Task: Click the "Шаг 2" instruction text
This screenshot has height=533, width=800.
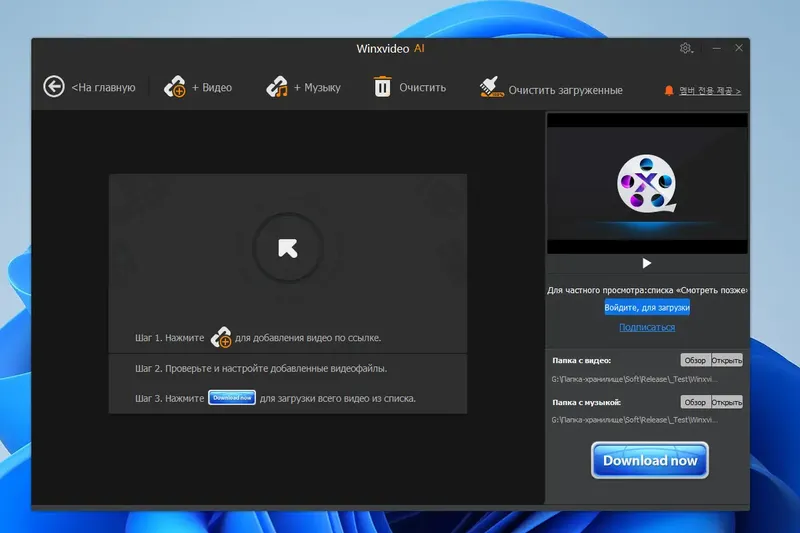Action: 261,368
